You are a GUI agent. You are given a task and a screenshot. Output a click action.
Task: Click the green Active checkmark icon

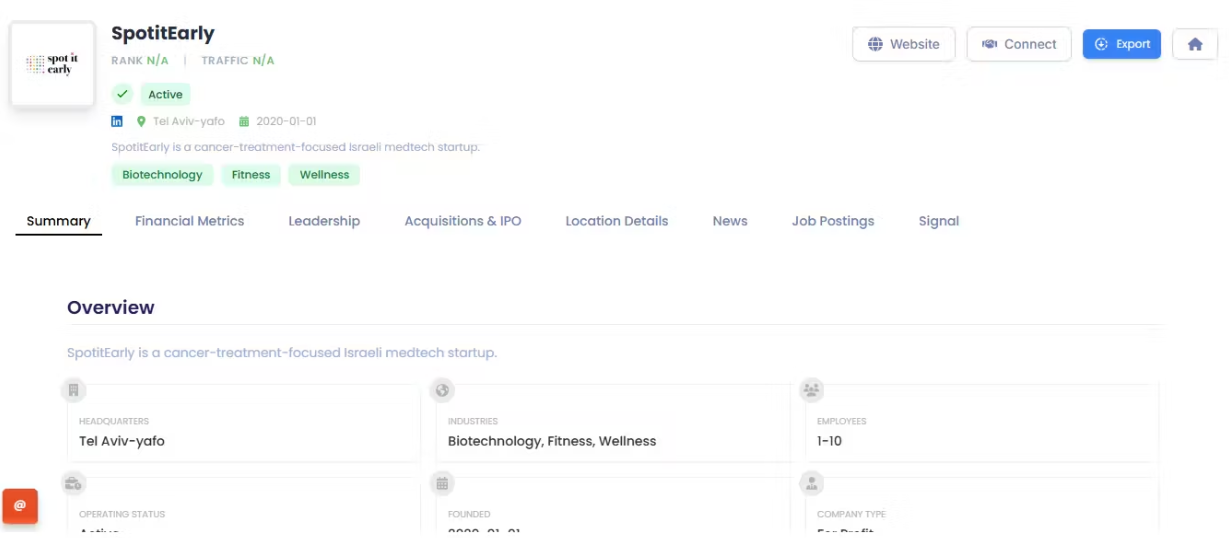[122, 94]
